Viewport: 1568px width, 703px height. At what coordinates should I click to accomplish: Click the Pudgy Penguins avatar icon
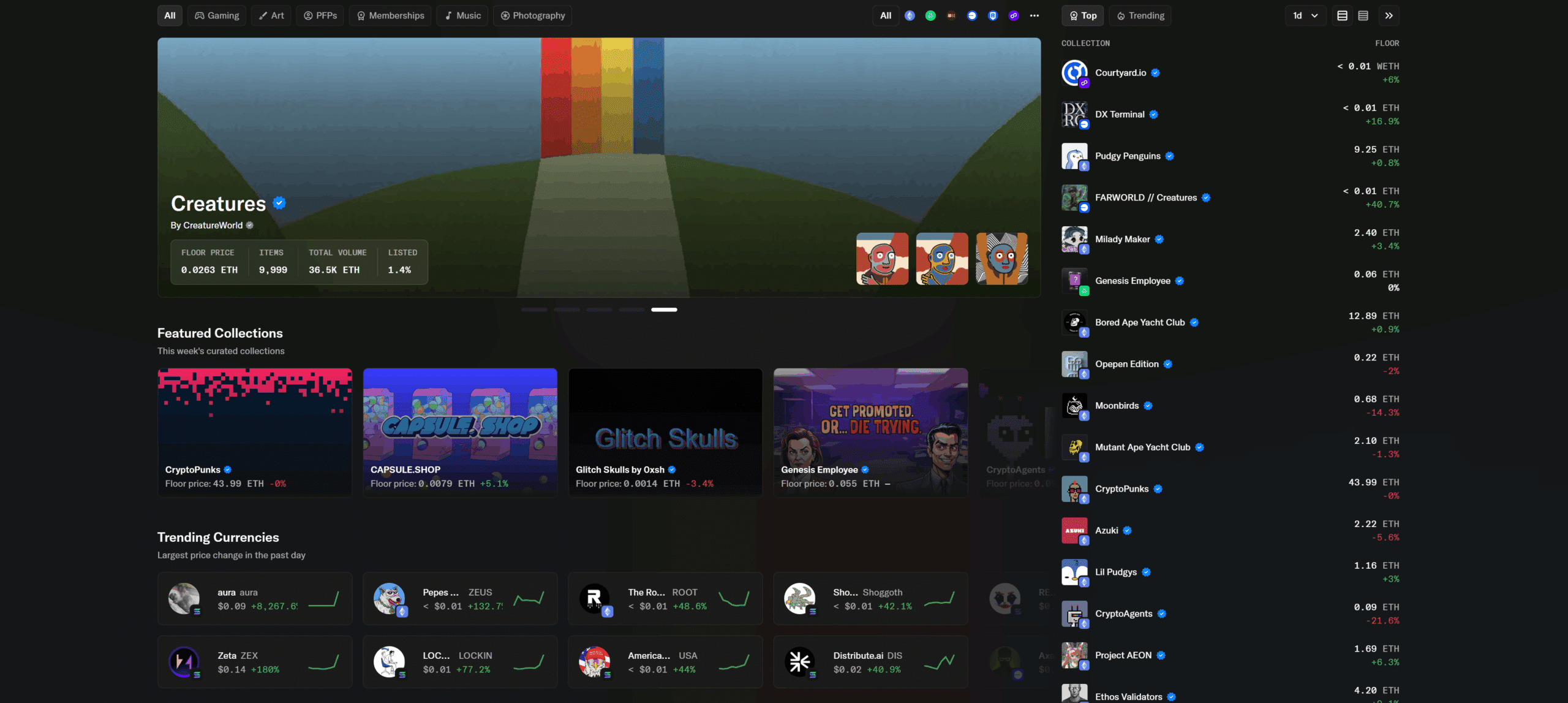point(1074,156)
